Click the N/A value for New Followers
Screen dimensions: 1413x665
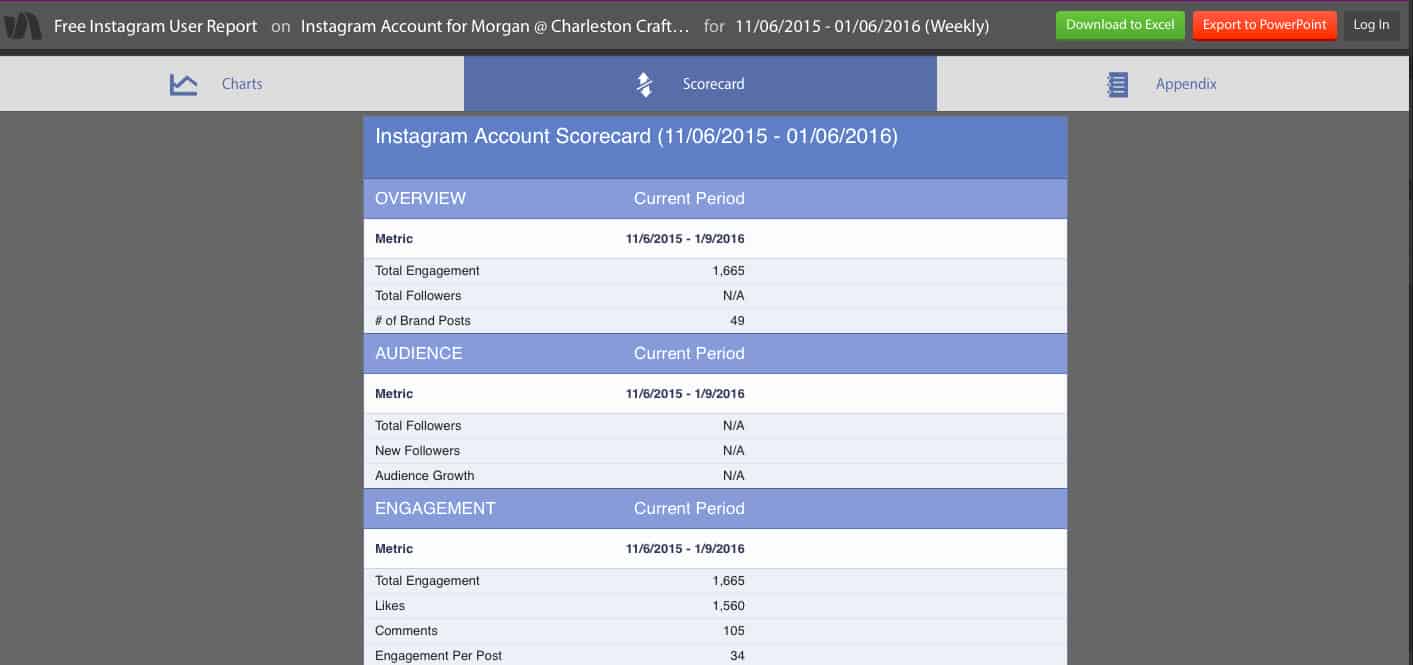(733, 451)
